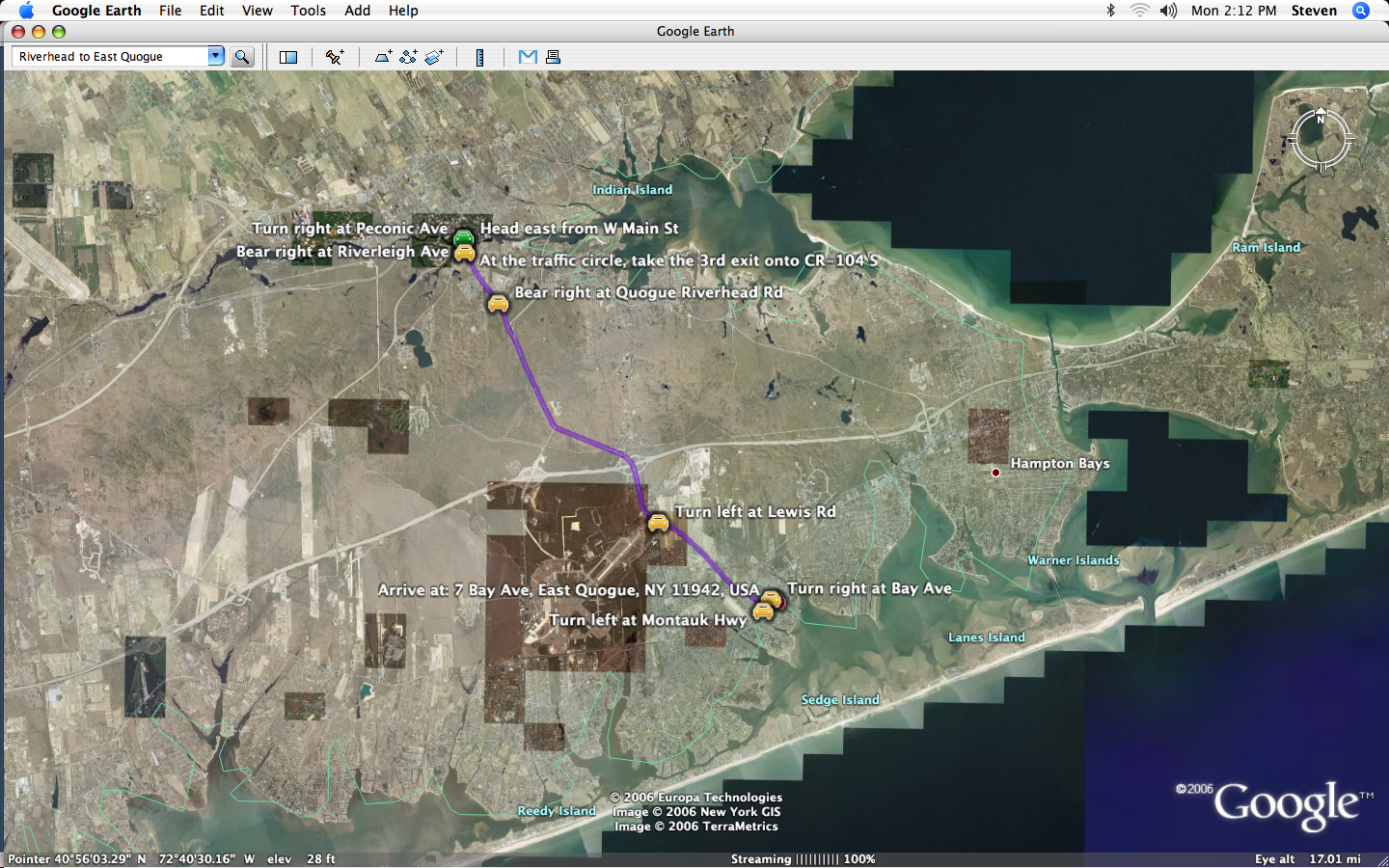1389x868 pixels.
Task: Open the Steven user menu
Action: (x=1314, y=11)
